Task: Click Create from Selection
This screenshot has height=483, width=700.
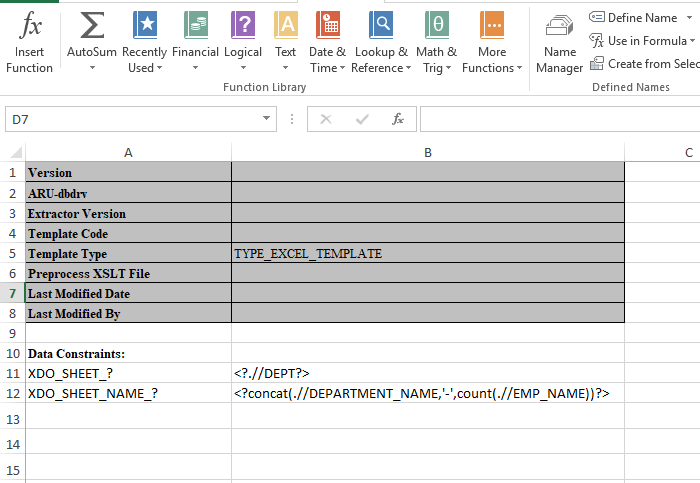Action: tap(645, 64)
